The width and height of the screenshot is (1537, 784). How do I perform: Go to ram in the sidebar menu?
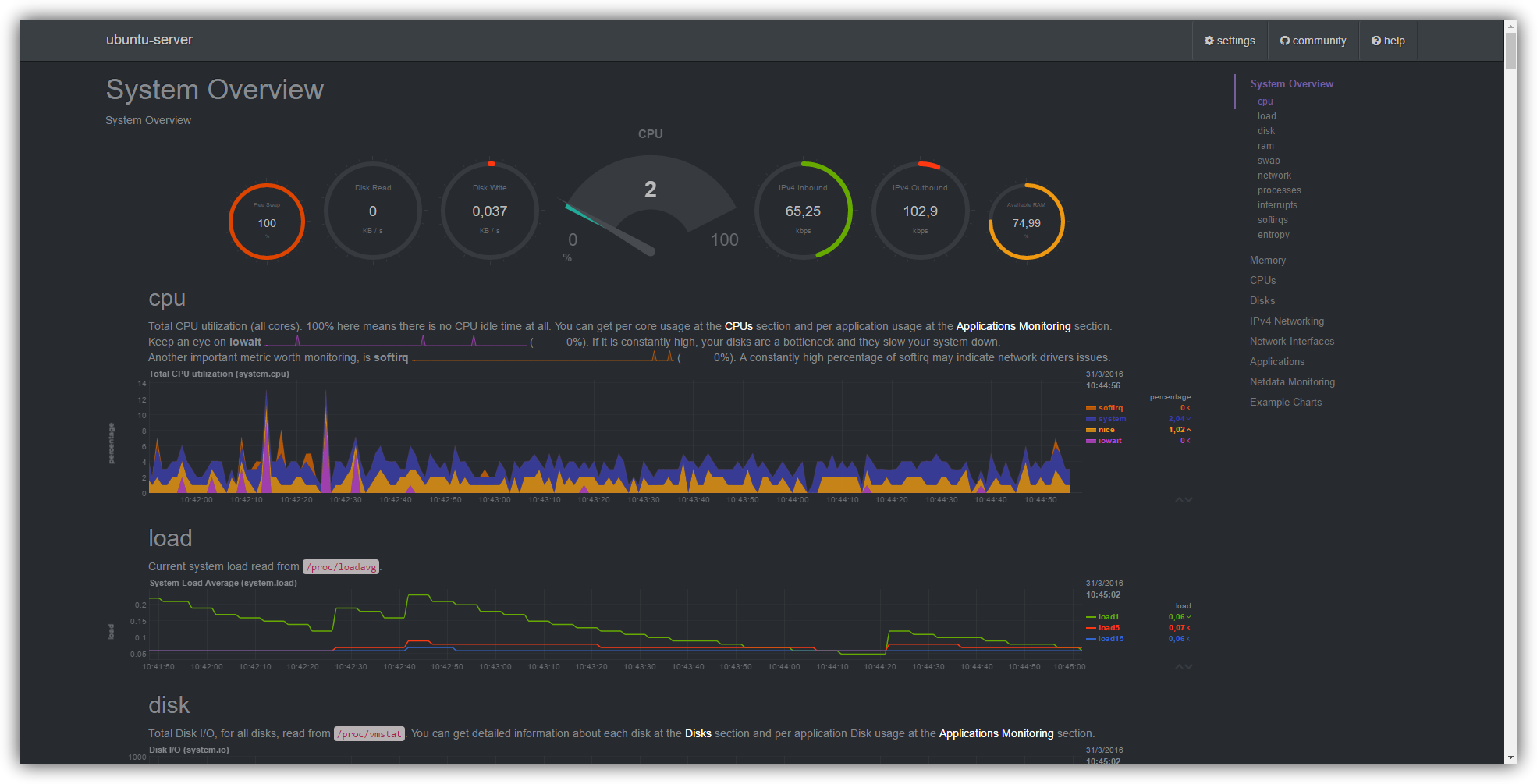1265,146
